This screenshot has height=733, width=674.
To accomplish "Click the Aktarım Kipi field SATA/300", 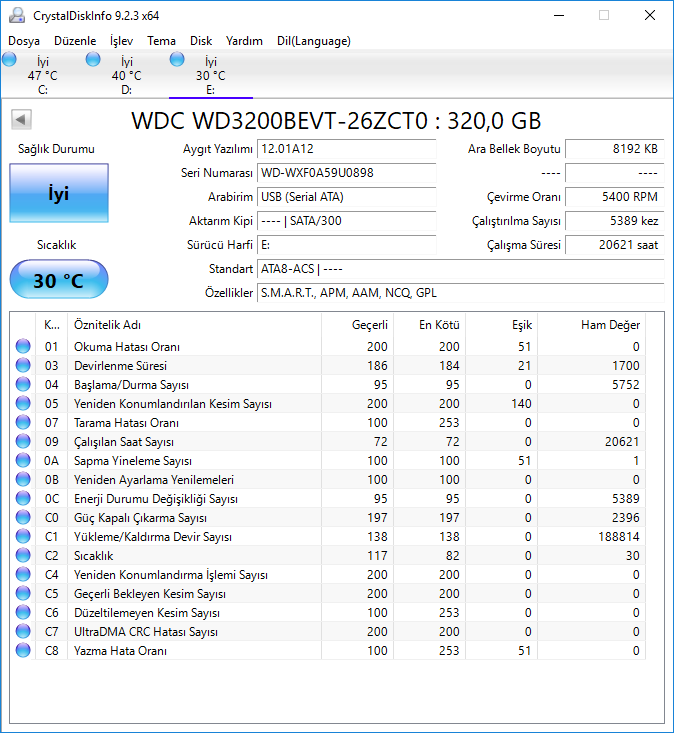I will 346,221.
